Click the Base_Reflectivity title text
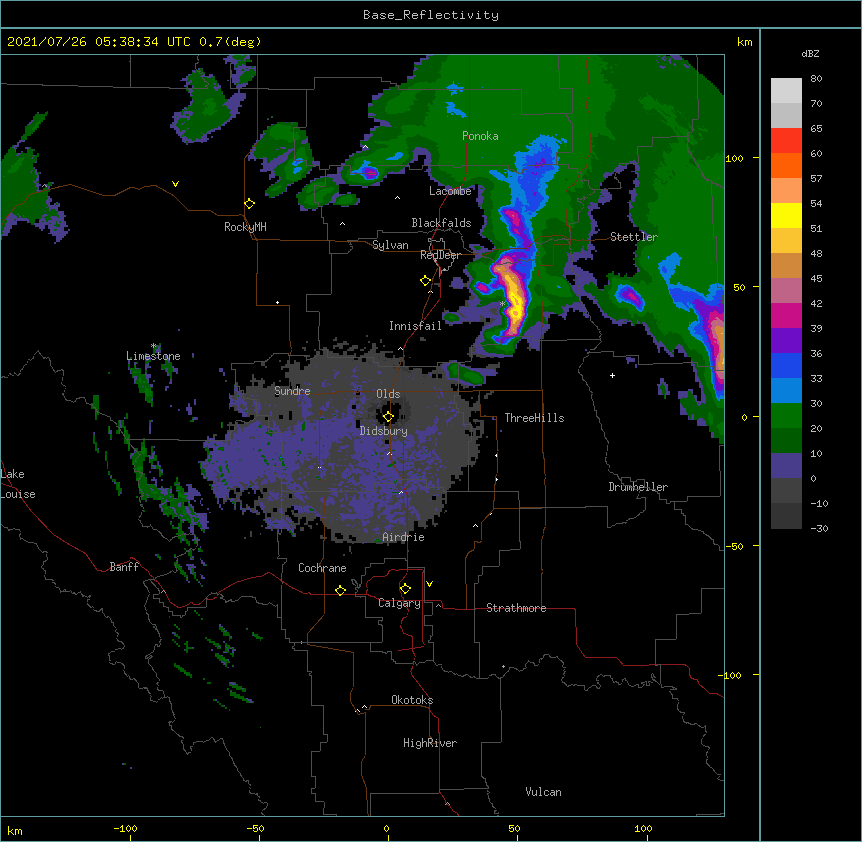Screen dimensions: 862x842 431,15
